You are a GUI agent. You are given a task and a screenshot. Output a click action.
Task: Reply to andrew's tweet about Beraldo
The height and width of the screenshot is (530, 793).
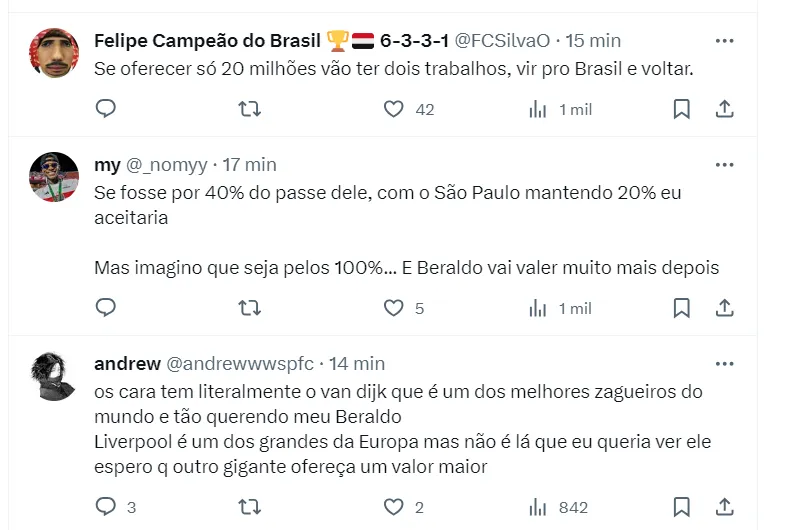(x=106, y=507)
